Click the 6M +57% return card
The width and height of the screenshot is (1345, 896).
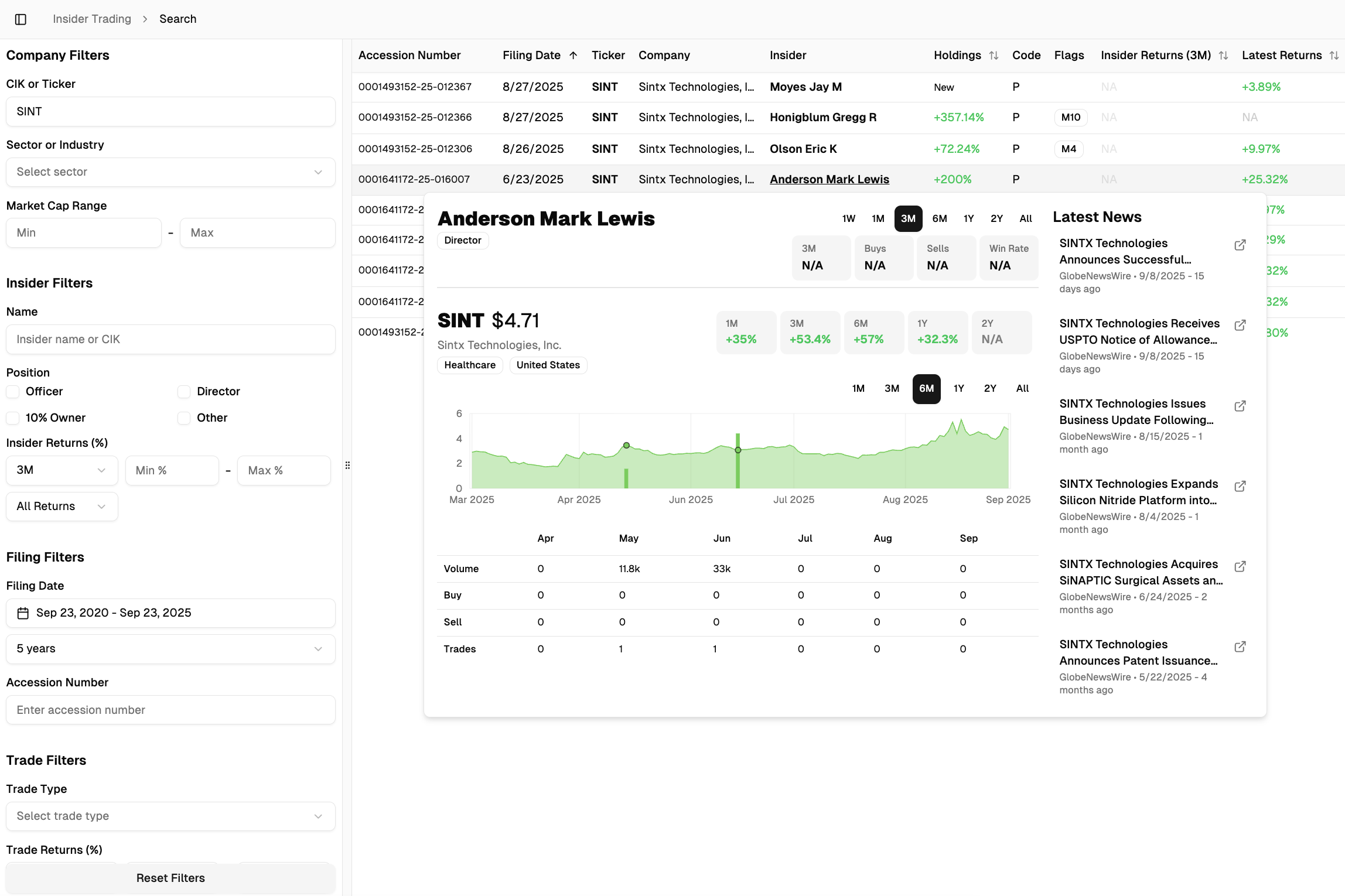coord(874,333)
